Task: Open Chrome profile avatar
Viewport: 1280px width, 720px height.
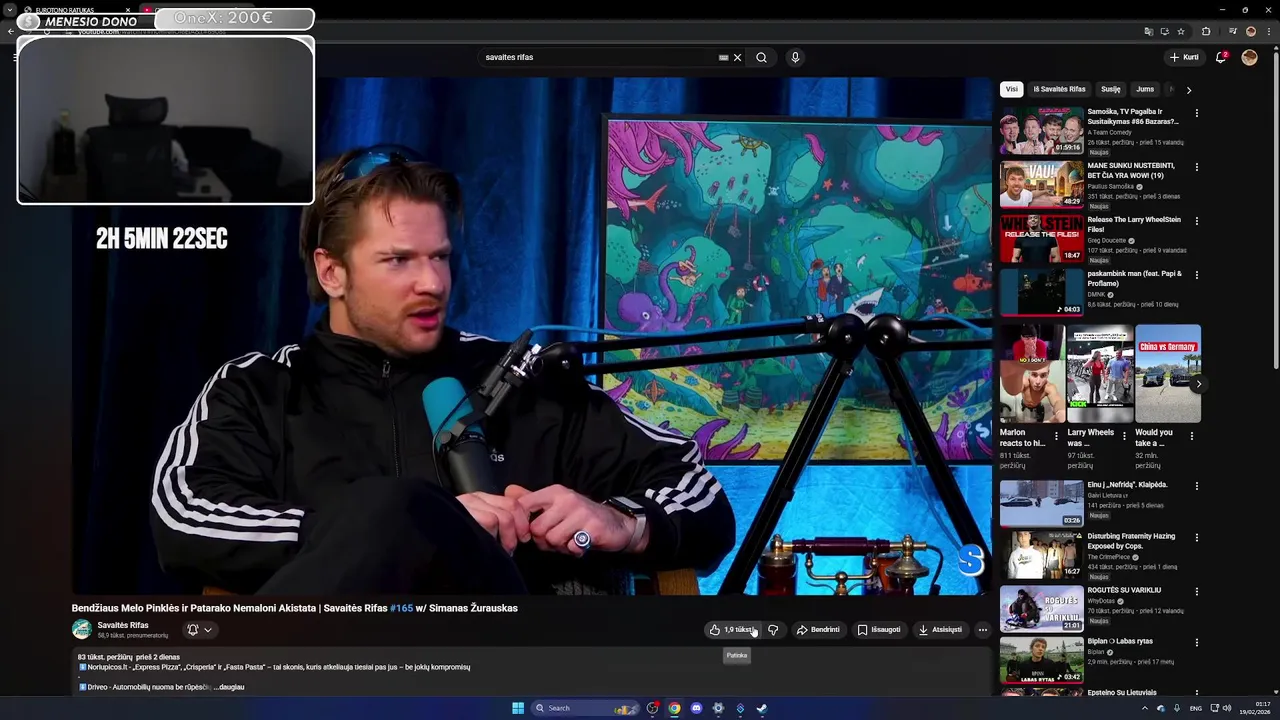Action: 1251,31
